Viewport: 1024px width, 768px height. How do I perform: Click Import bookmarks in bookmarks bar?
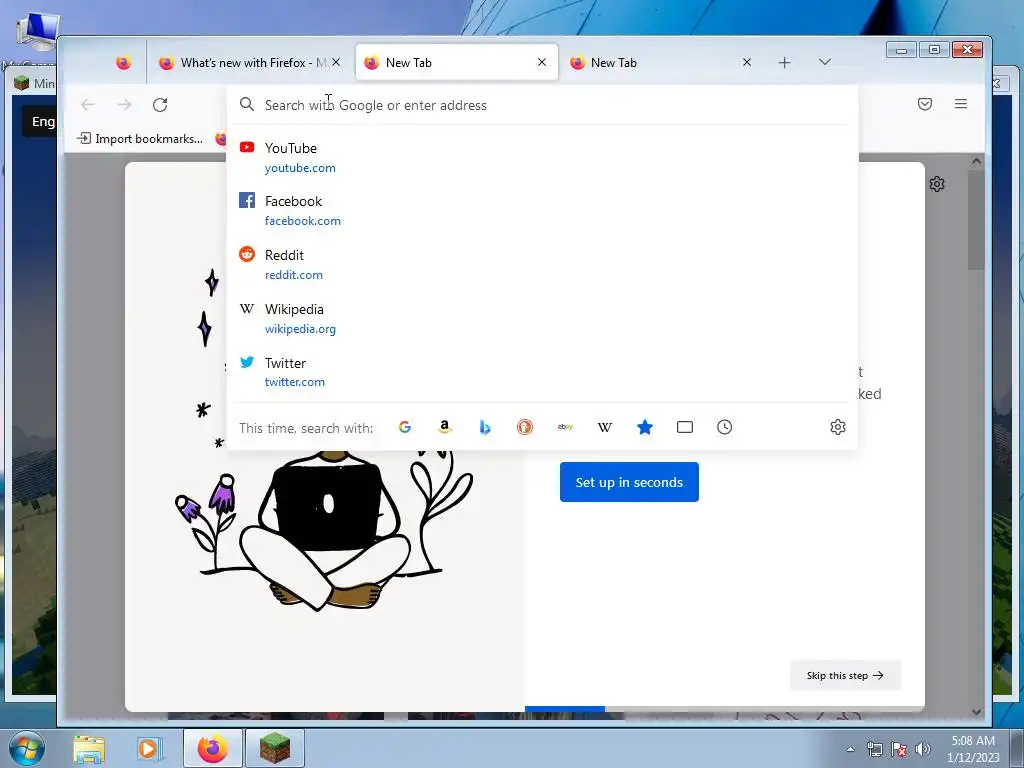(140, 138)
